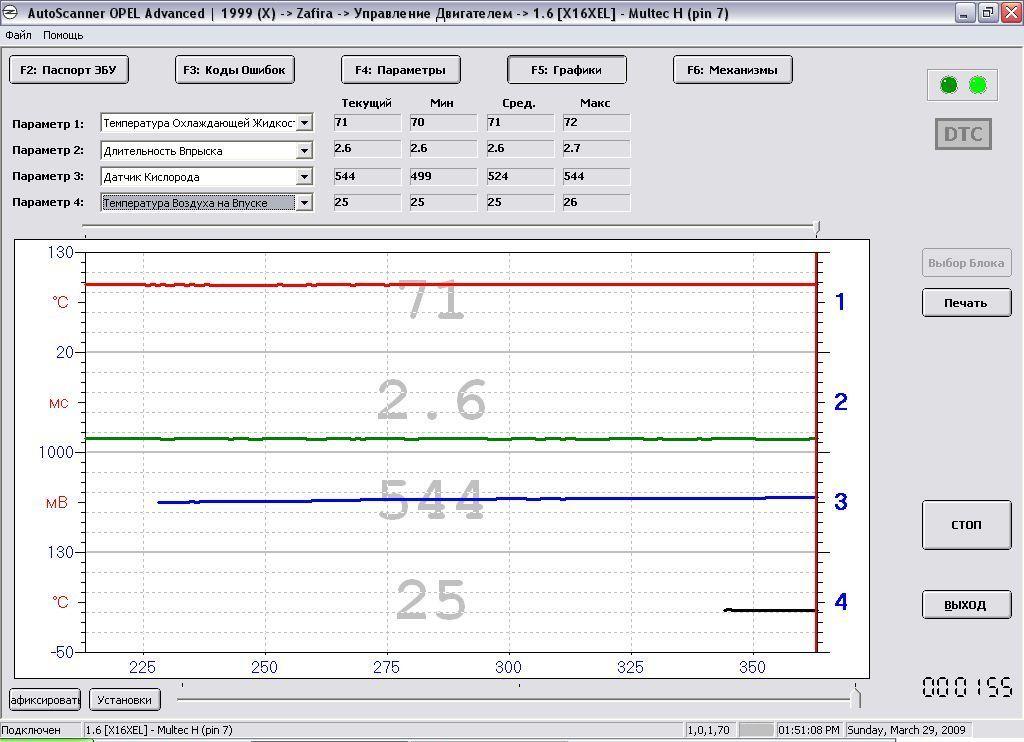Click the DTC indicator icon
This screenshot has height=742, width=1024.
(x=963, y=134)
